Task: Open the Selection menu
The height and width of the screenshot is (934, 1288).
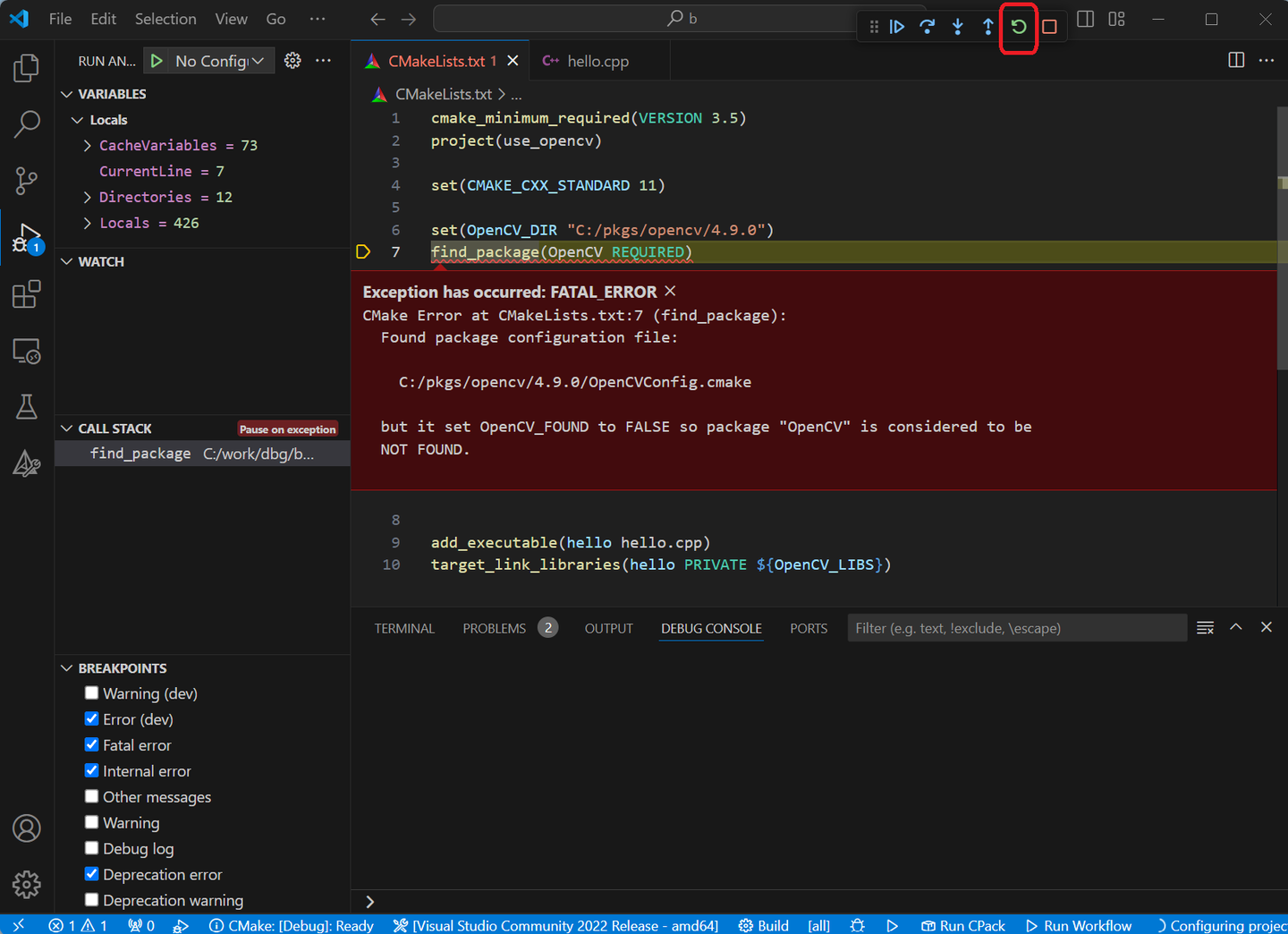Action: tap(165, 18)
